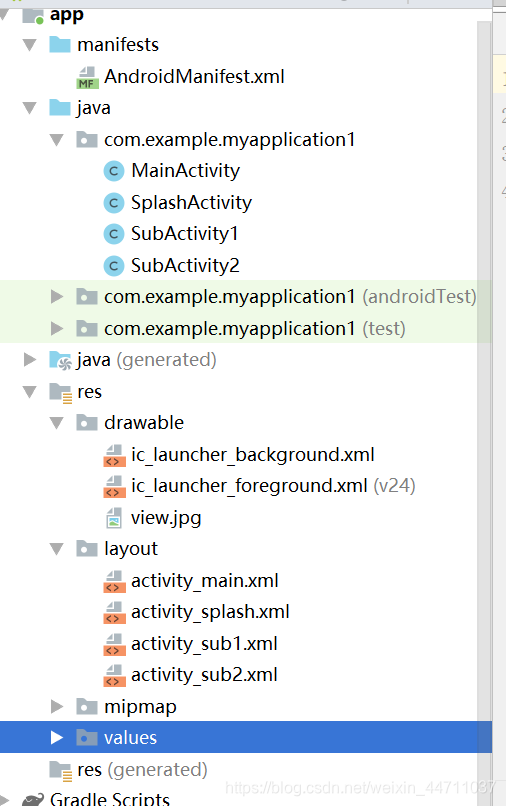Click the values folder icon
The image size is (506, 806).
point(87,738)
